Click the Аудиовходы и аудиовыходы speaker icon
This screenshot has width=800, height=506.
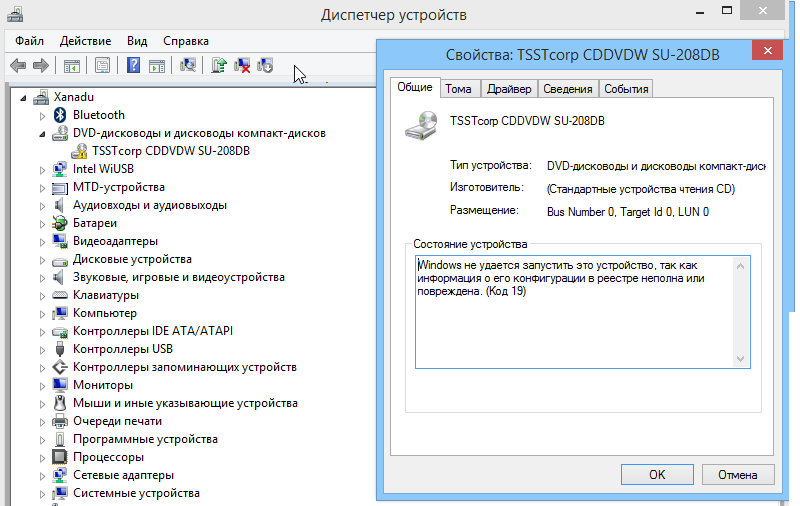[x=60, y=205]
